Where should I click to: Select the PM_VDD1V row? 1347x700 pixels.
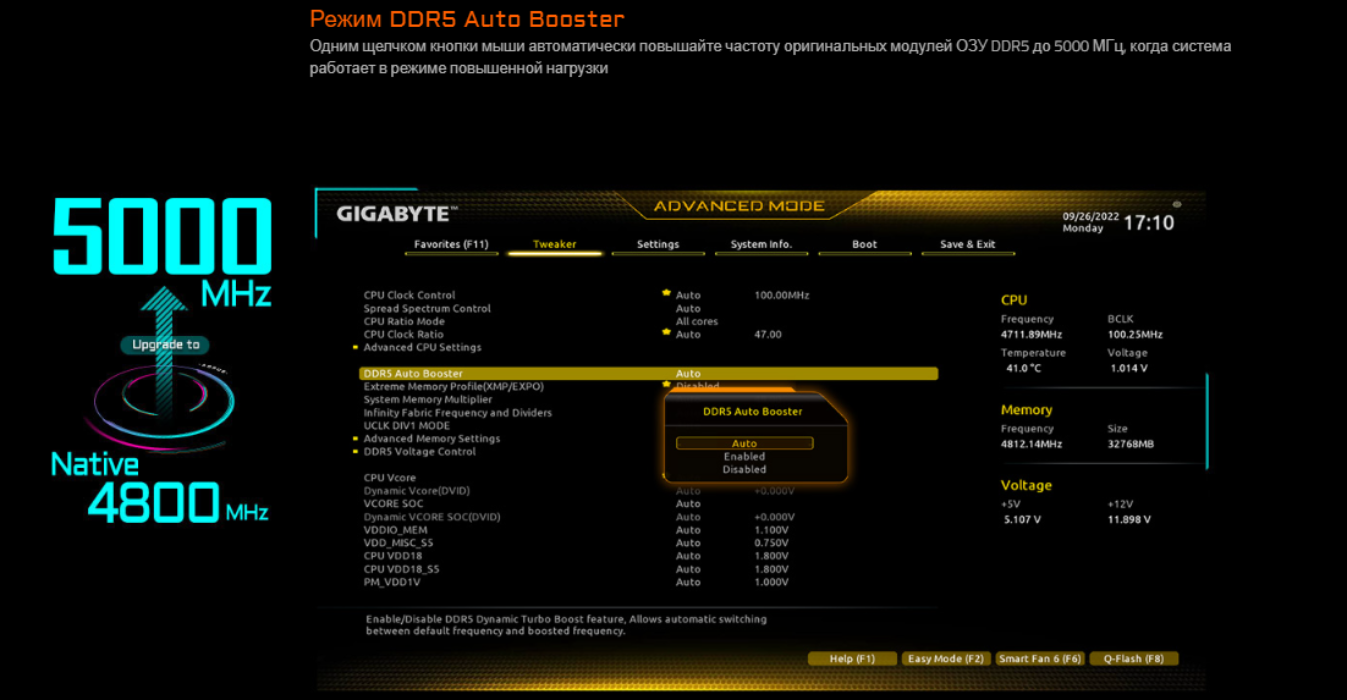(x=393, y=581)
